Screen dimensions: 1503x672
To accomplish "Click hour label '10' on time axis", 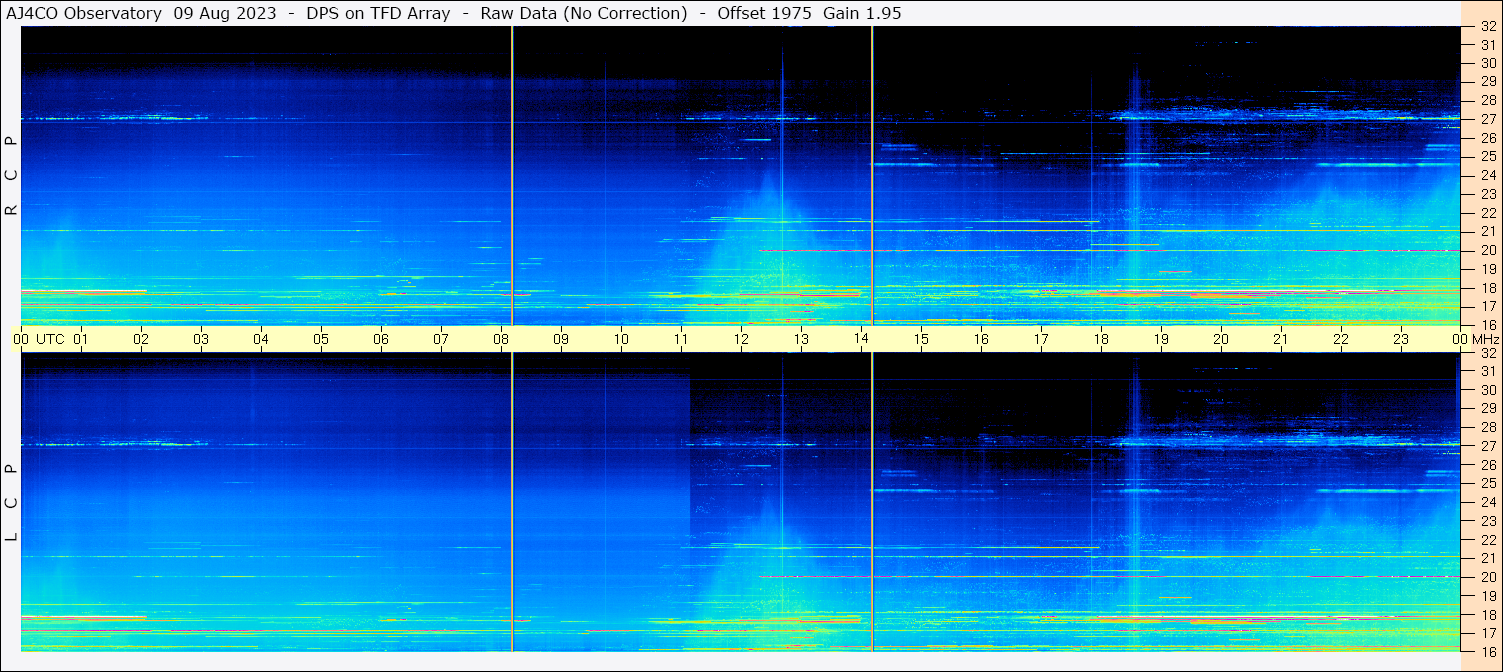I will coord(621,339).
